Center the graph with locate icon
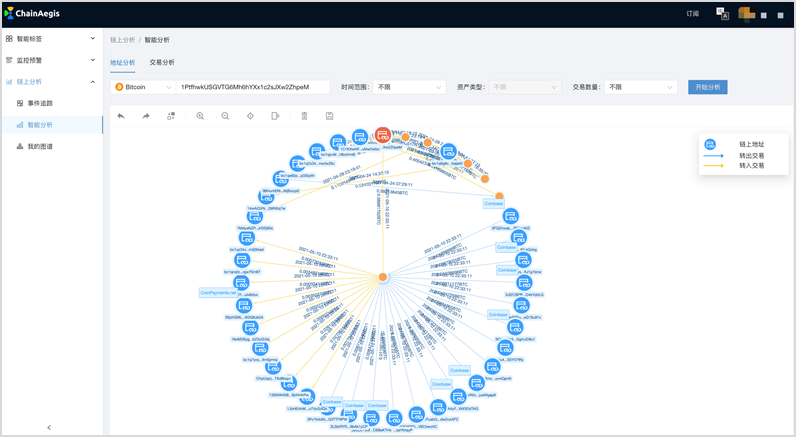 click(250, 116)
